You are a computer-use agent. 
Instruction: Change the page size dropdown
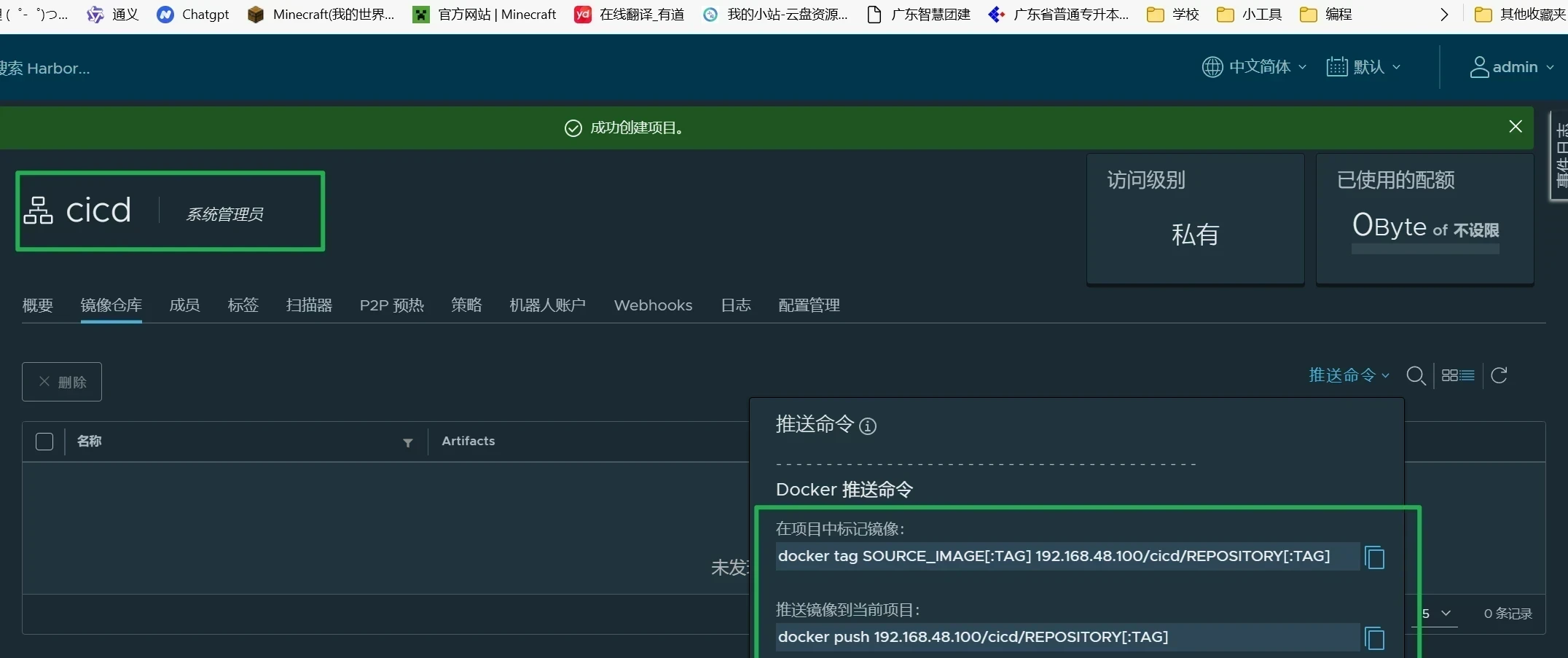pos(1436,614)
